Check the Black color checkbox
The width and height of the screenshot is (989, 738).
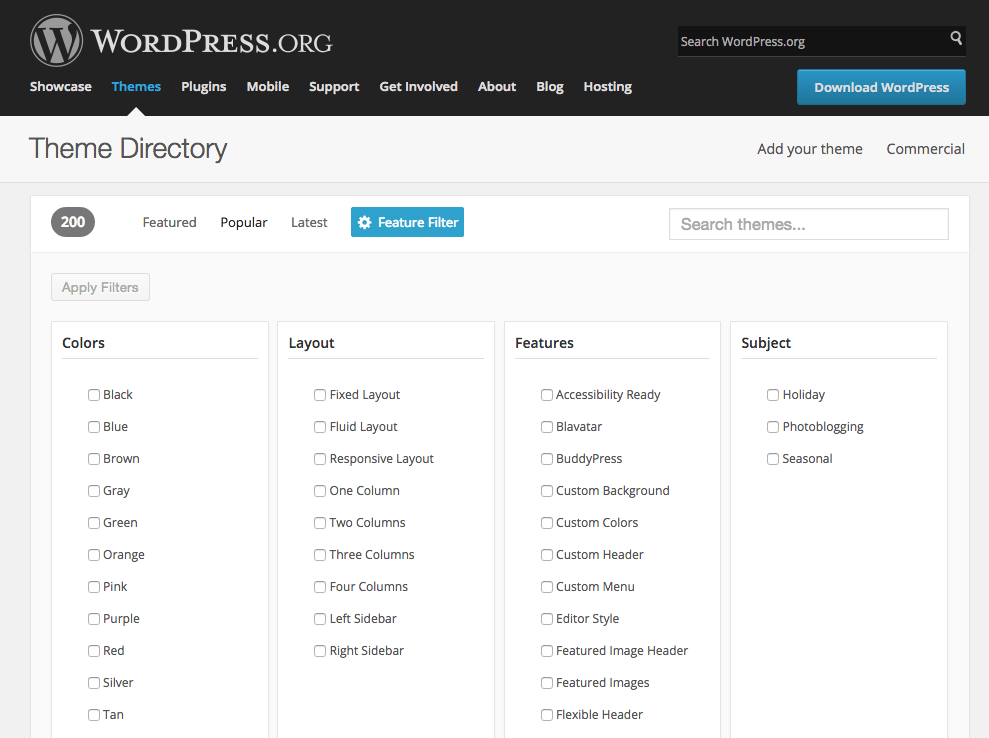[94, 395]
